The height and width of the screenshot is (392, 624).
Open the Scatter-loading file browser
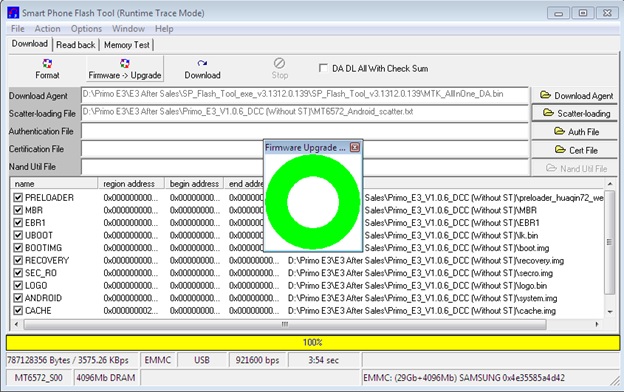pyautogui.click(x=576, y=113)
